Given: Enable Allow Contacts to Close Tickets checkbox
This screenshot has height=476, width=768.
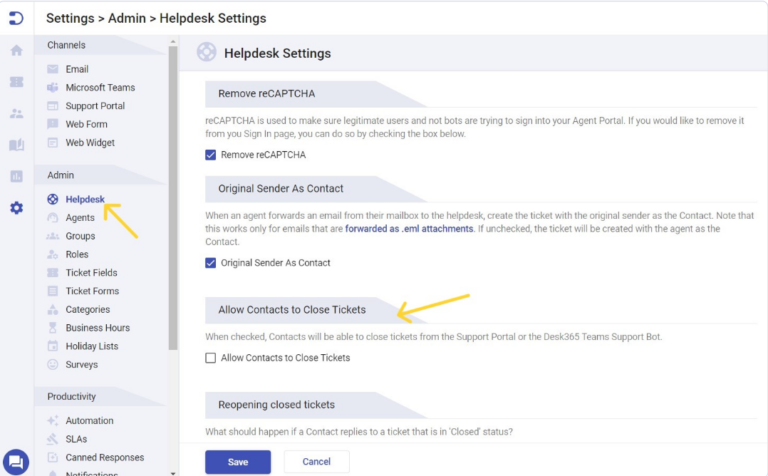Looking at the screenshot, I should (210, 358).
